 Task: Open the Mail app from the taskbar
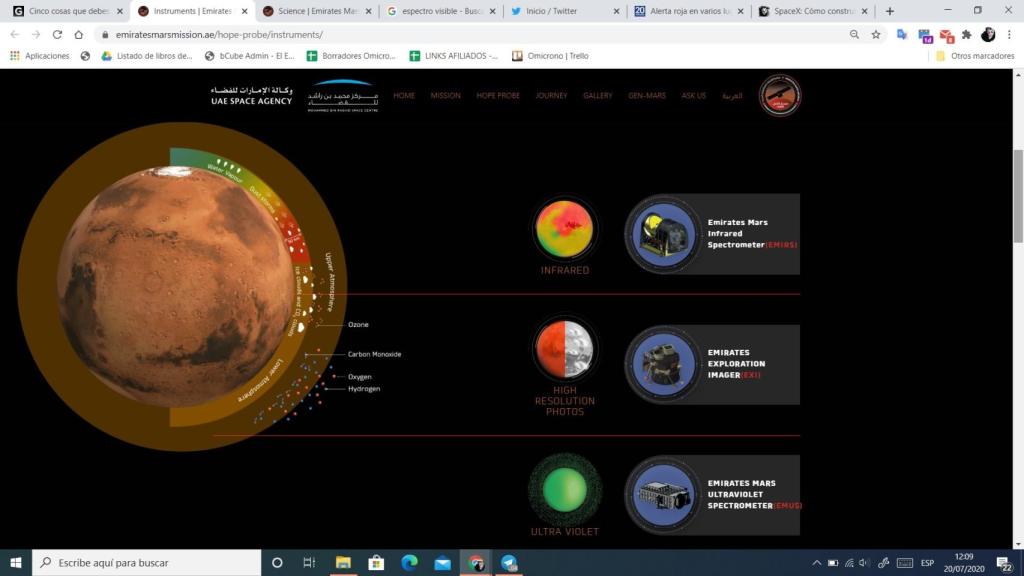[443, 562]
